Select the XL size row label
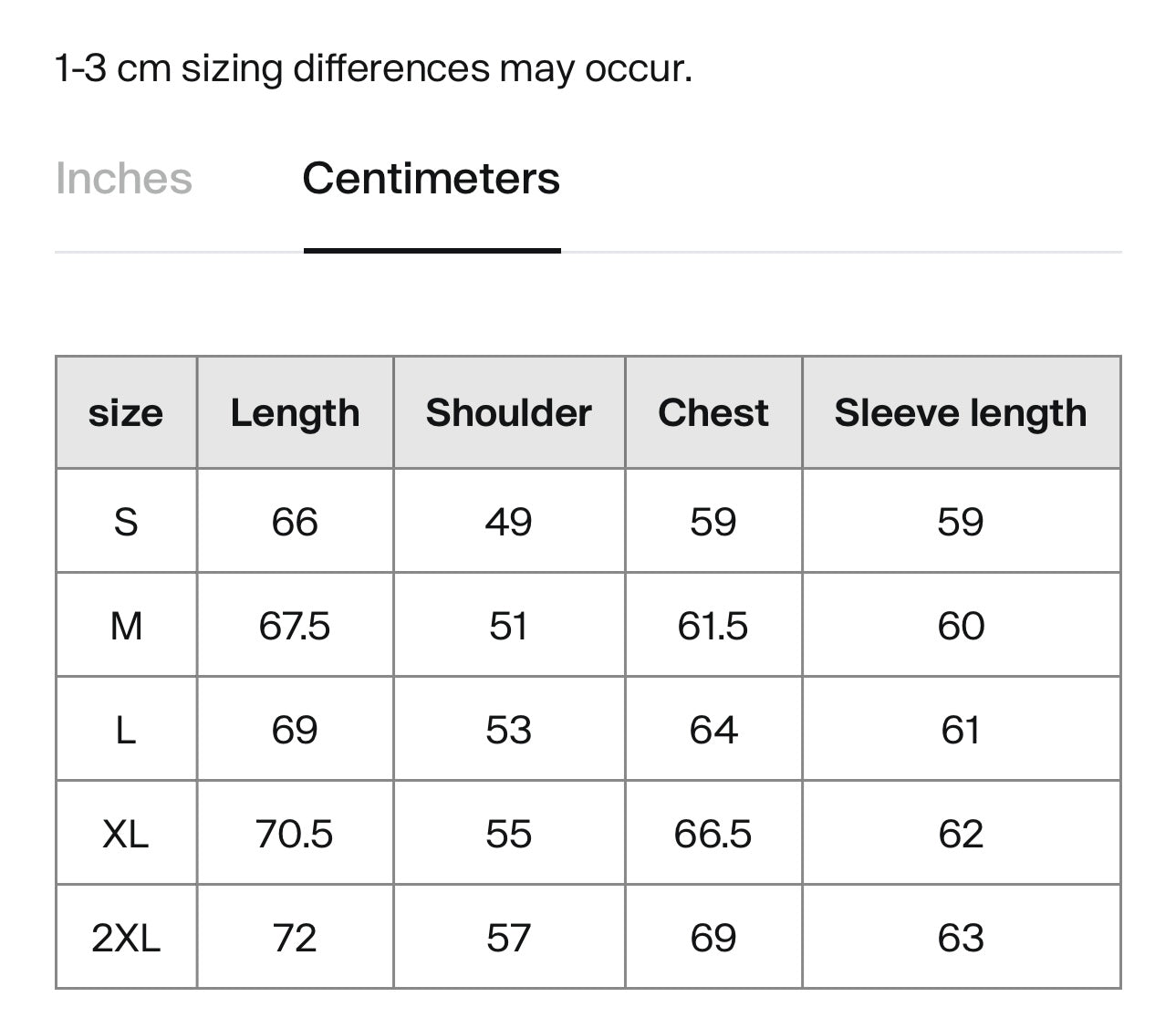 pyautogui.click(x=126, y=834)
